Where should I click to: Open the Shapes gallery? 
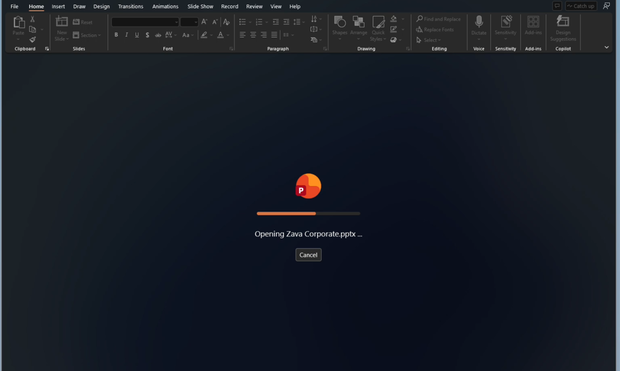coord(340,28)
